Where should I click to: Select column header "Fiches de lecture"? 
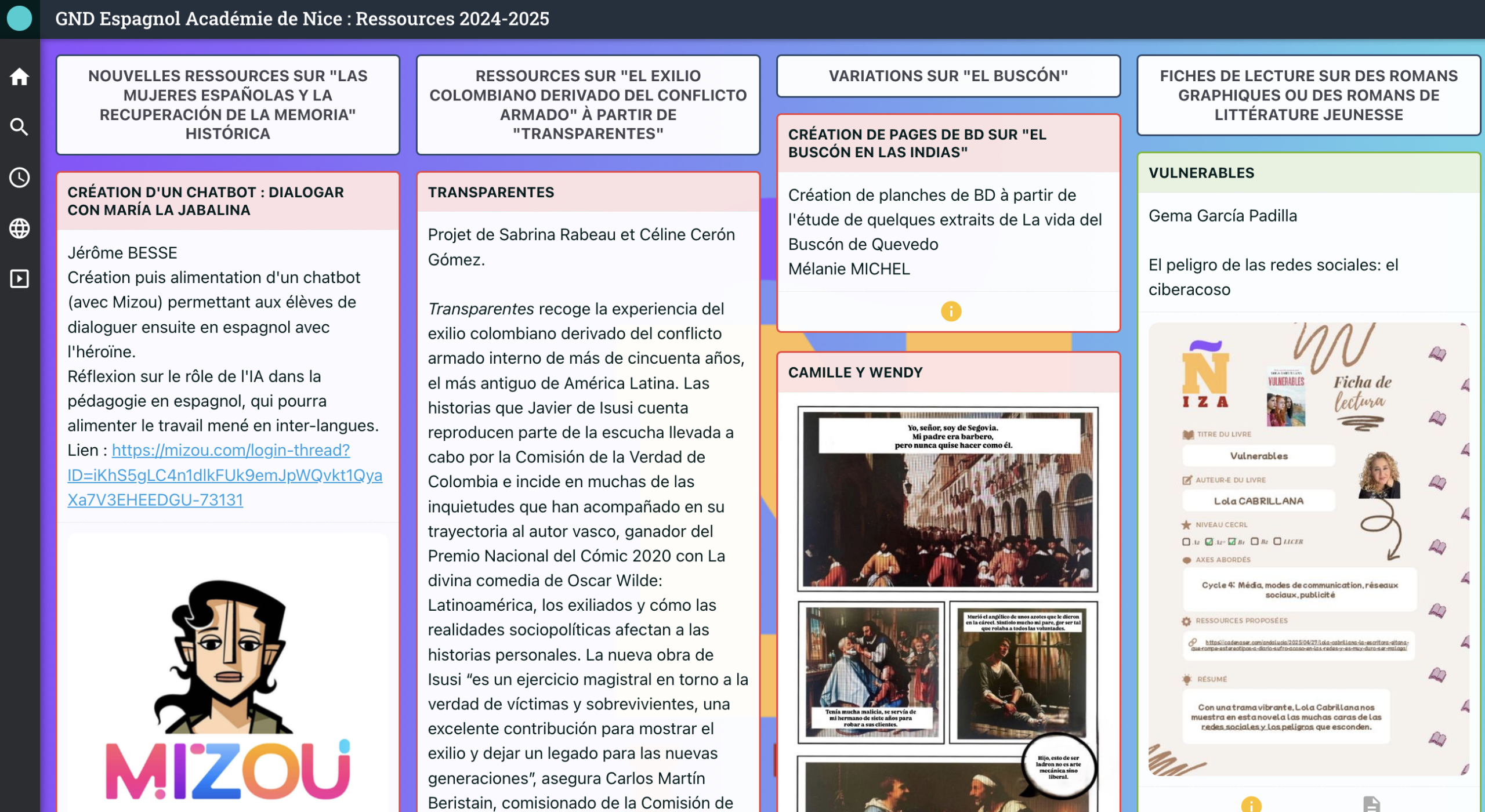(1309, 95)
